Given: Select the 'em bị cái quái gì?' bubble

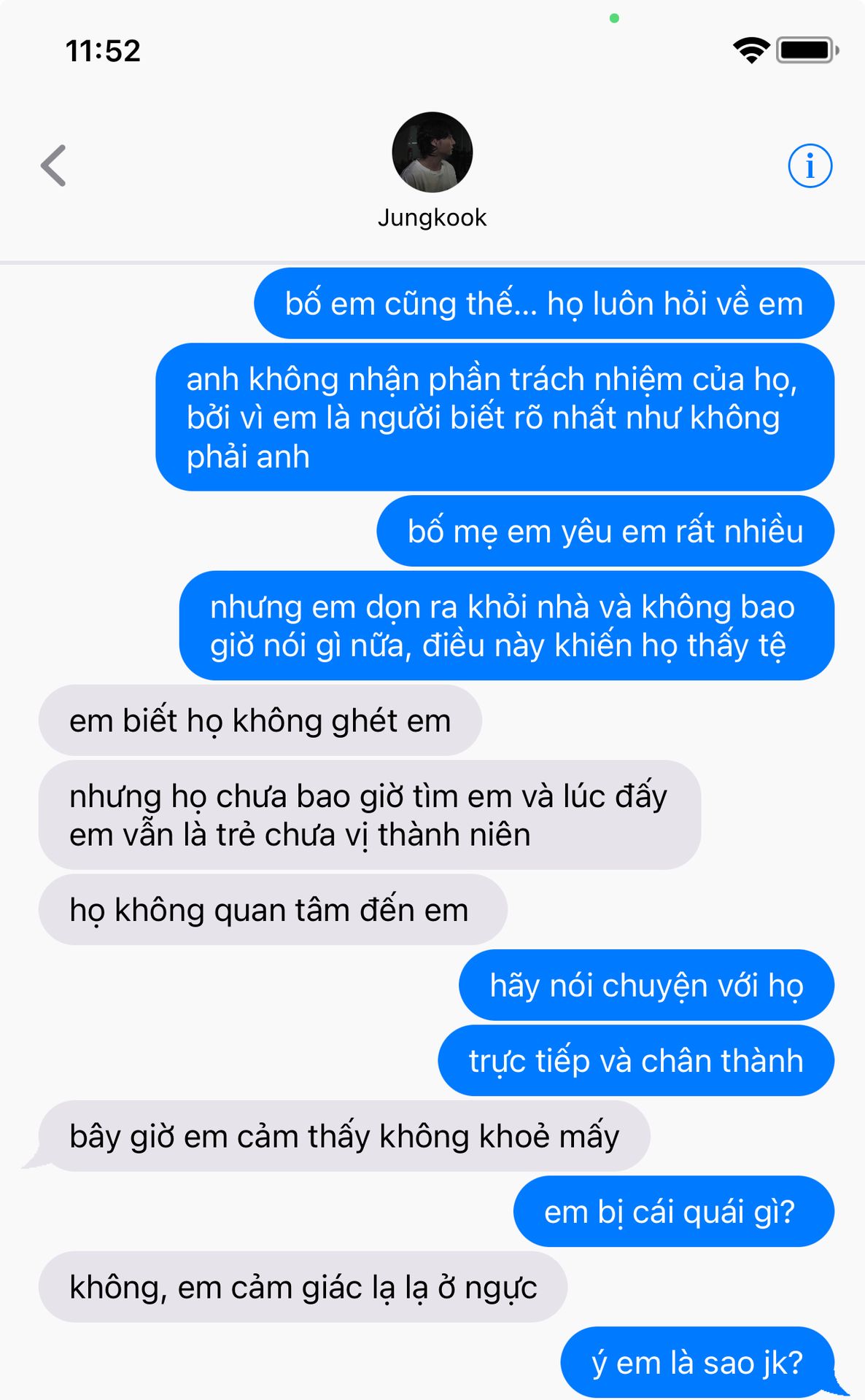Looking at the screenshot, I should [674, 1211].
